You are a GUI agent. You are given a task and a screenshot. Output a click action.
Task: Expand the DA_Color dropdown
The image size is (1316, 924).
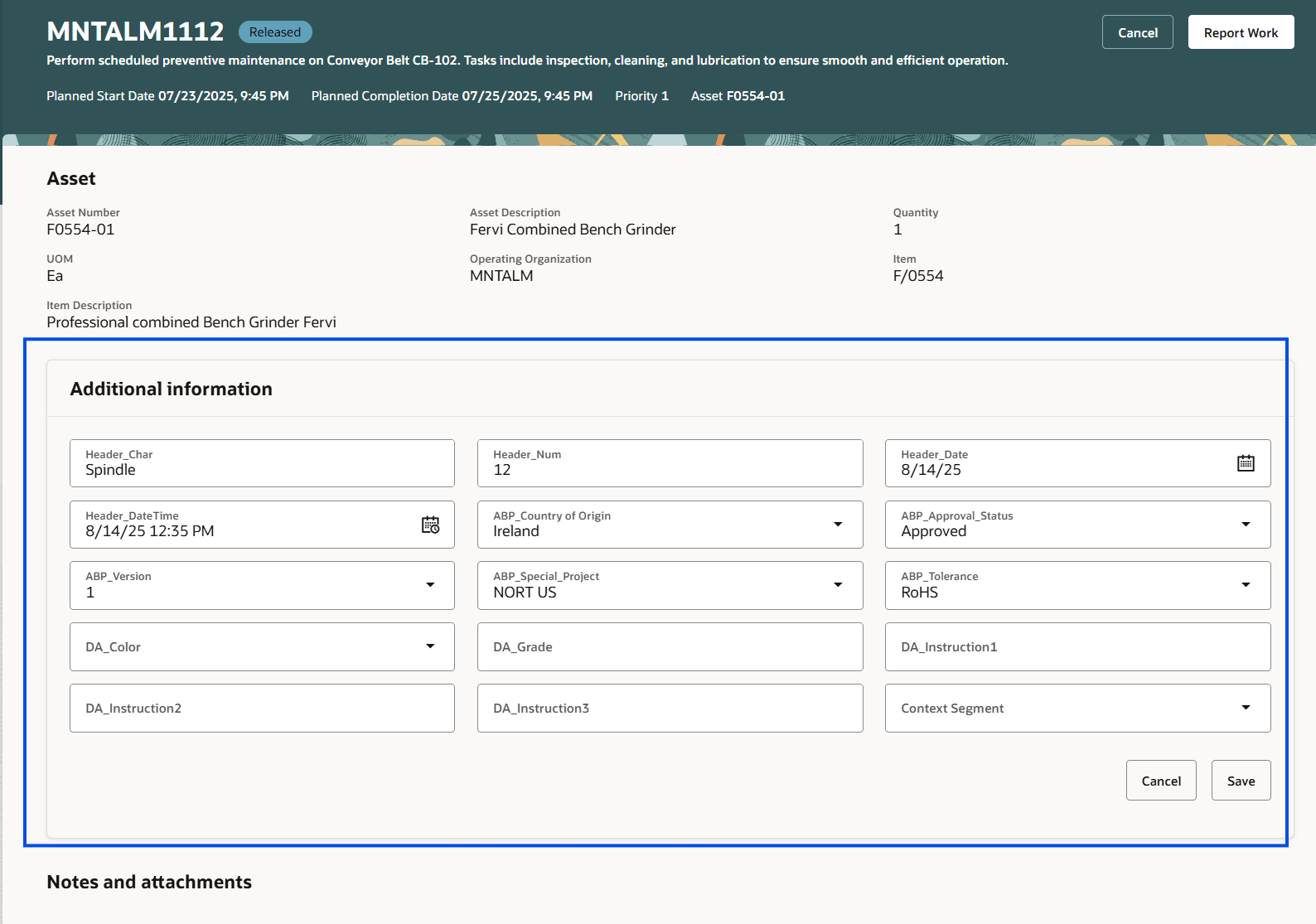tap(429, 646)
